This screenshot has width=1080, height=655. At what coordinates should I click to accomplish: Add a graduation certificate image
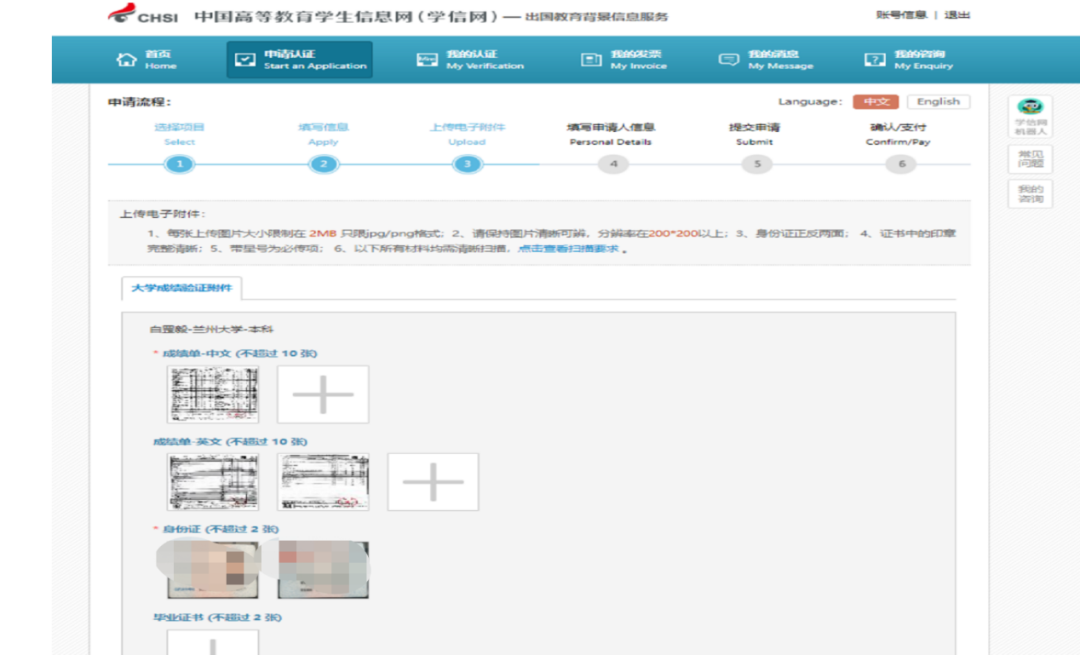pos(213,642)
